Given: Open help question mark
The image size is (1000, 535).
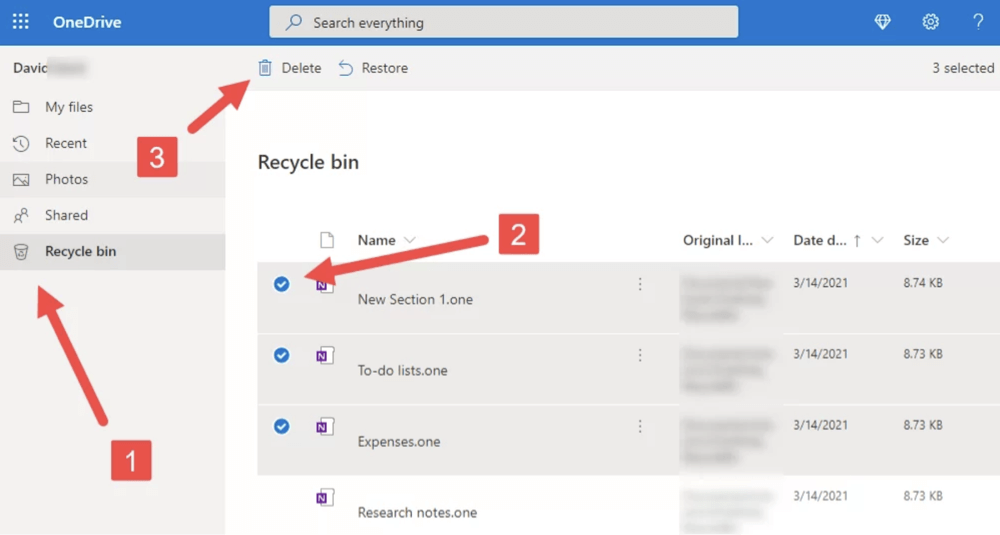Looking at the screenshot, I should tap(978, 22).
